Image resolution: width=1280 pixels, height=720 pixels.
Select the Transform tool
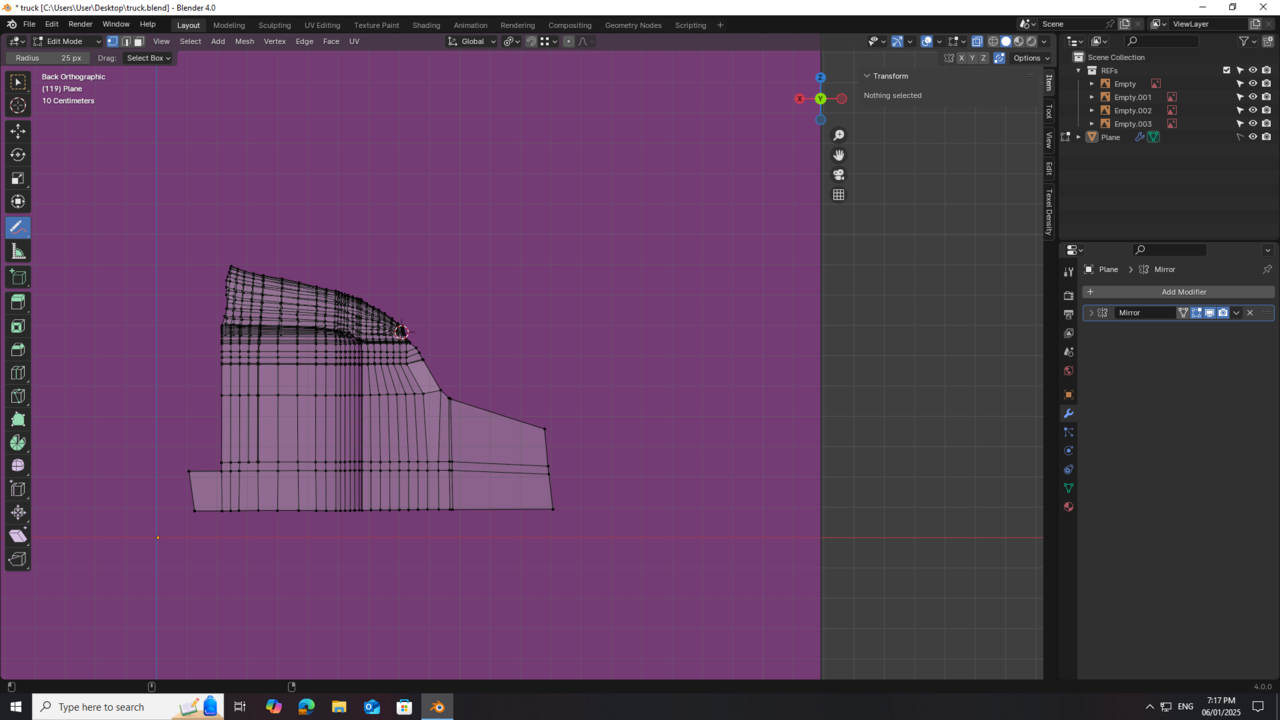(18, 202)
